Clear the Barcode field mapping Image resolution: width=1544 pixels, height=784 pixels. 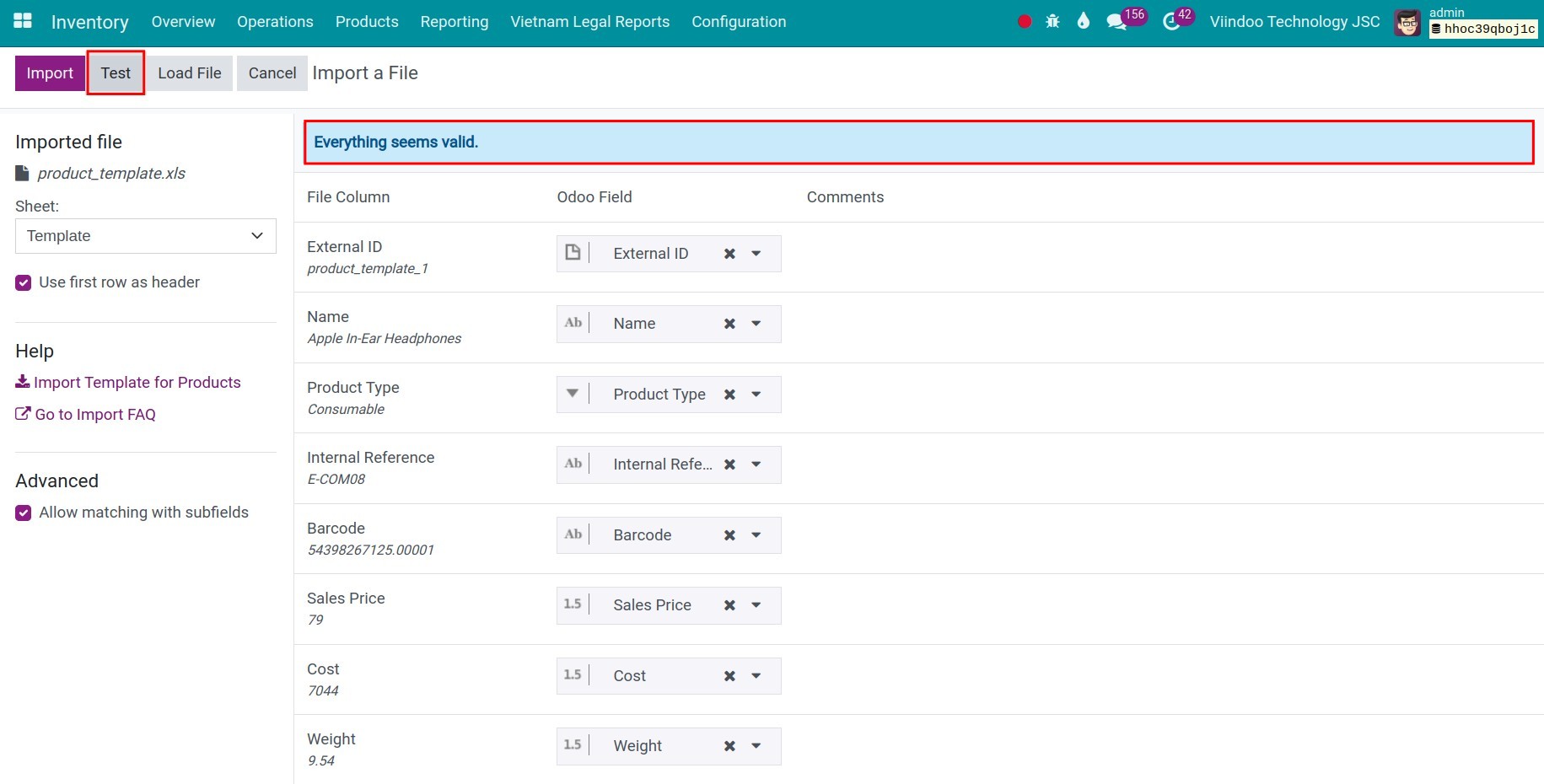tap(730, 535)
